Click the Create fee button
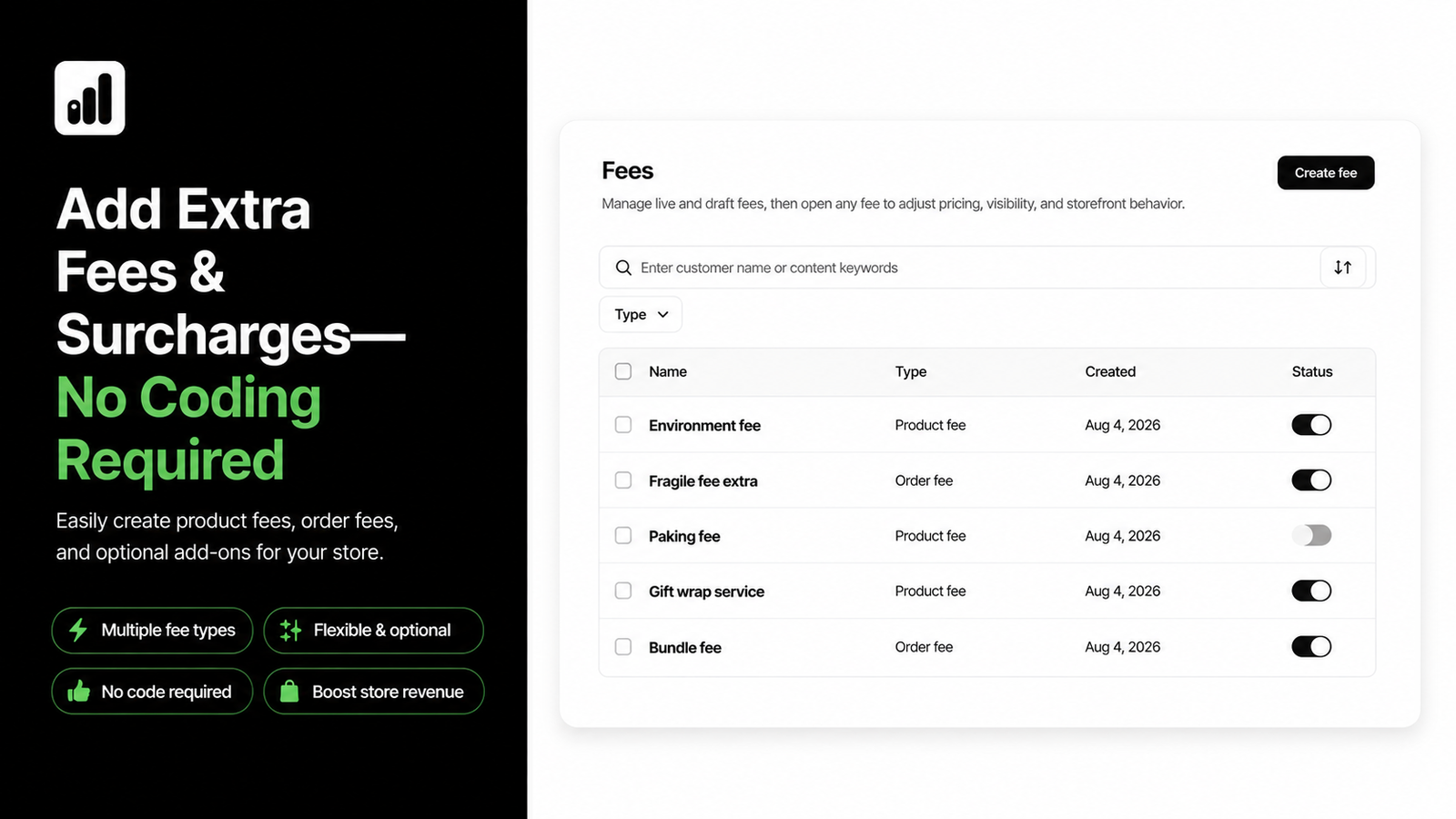 (x=1326, y=173)
